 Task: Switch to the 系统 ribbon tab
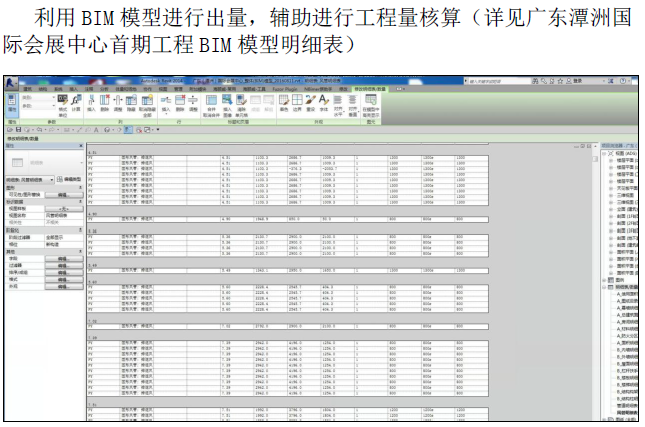58,89
